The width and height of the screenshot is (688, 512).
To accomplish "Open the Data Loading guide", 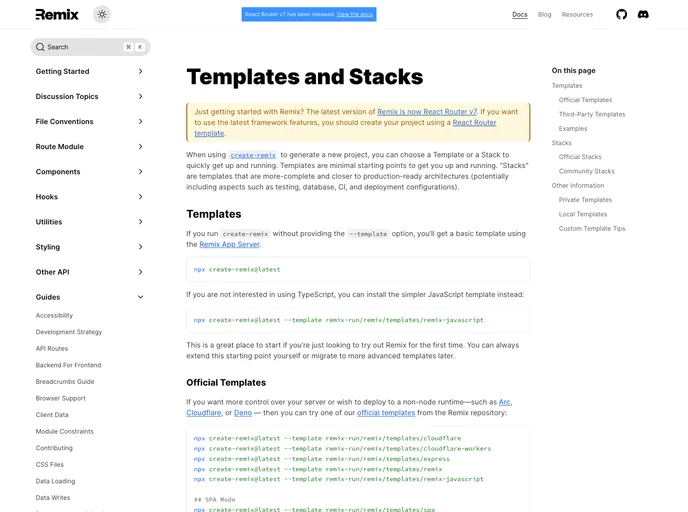I will click(55, 481).
